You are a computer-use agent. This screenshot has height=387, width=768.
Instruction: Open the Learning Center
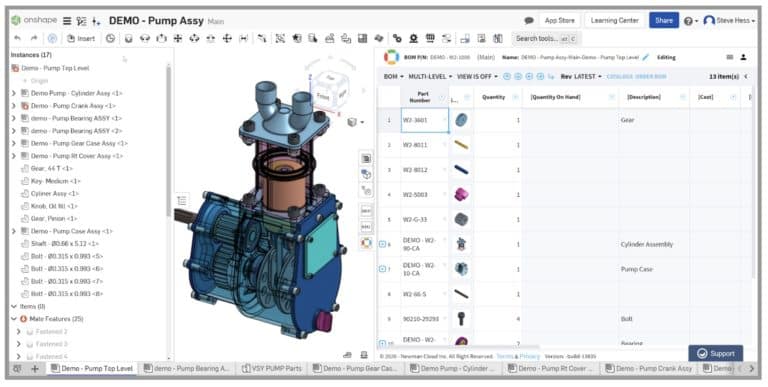pos(614,21)
